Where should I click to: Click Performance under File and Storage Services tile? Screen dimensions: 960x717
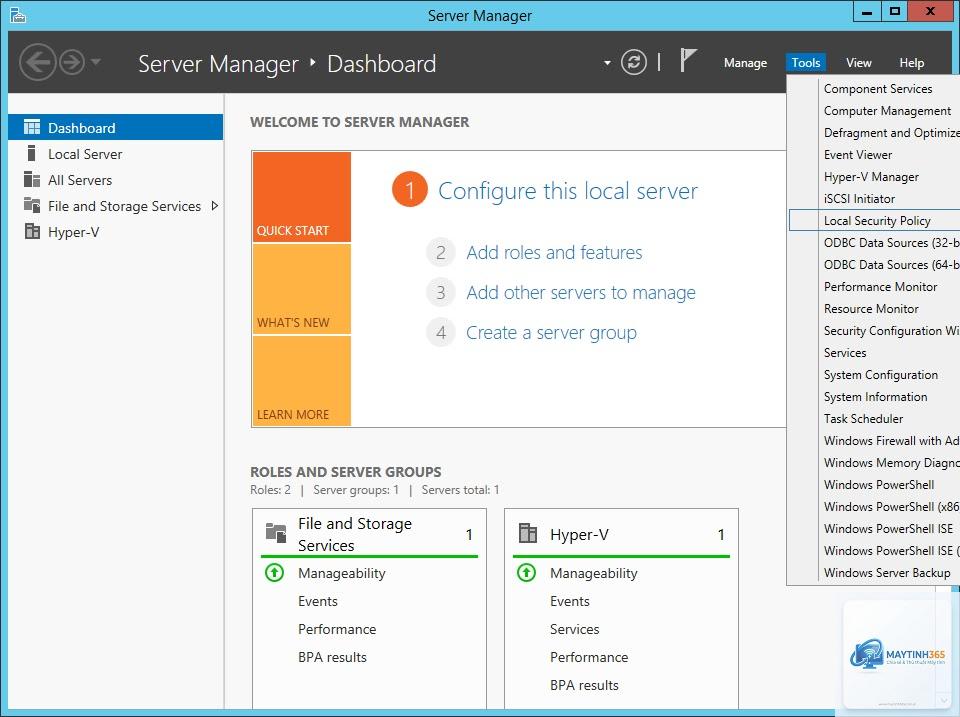pyautogui.click(x=337, y=629)
